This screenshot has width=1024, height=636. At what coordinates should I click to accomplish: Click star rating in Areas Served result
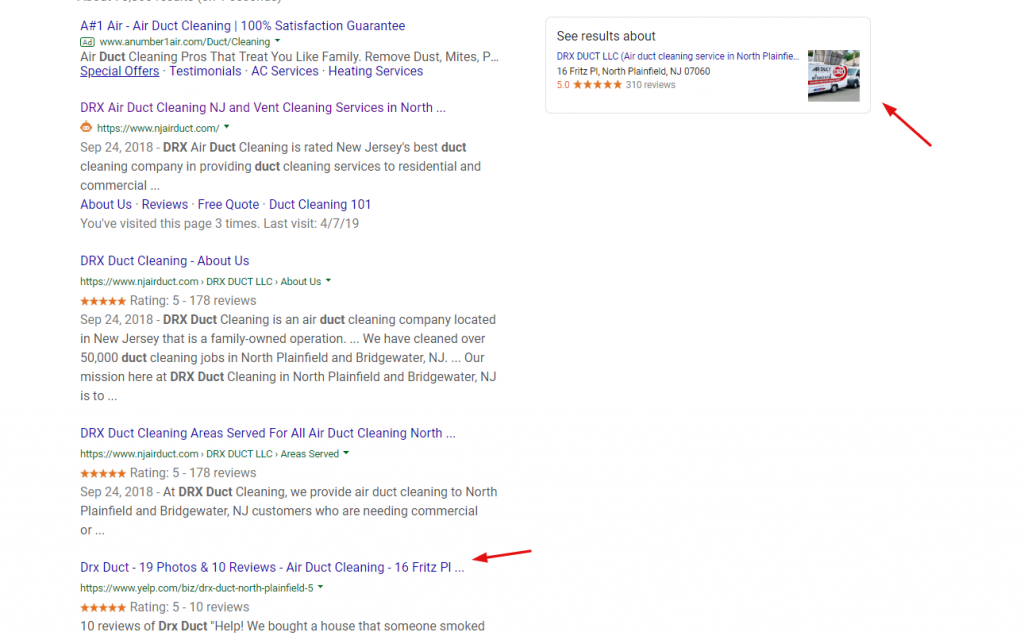coord(103,473)
